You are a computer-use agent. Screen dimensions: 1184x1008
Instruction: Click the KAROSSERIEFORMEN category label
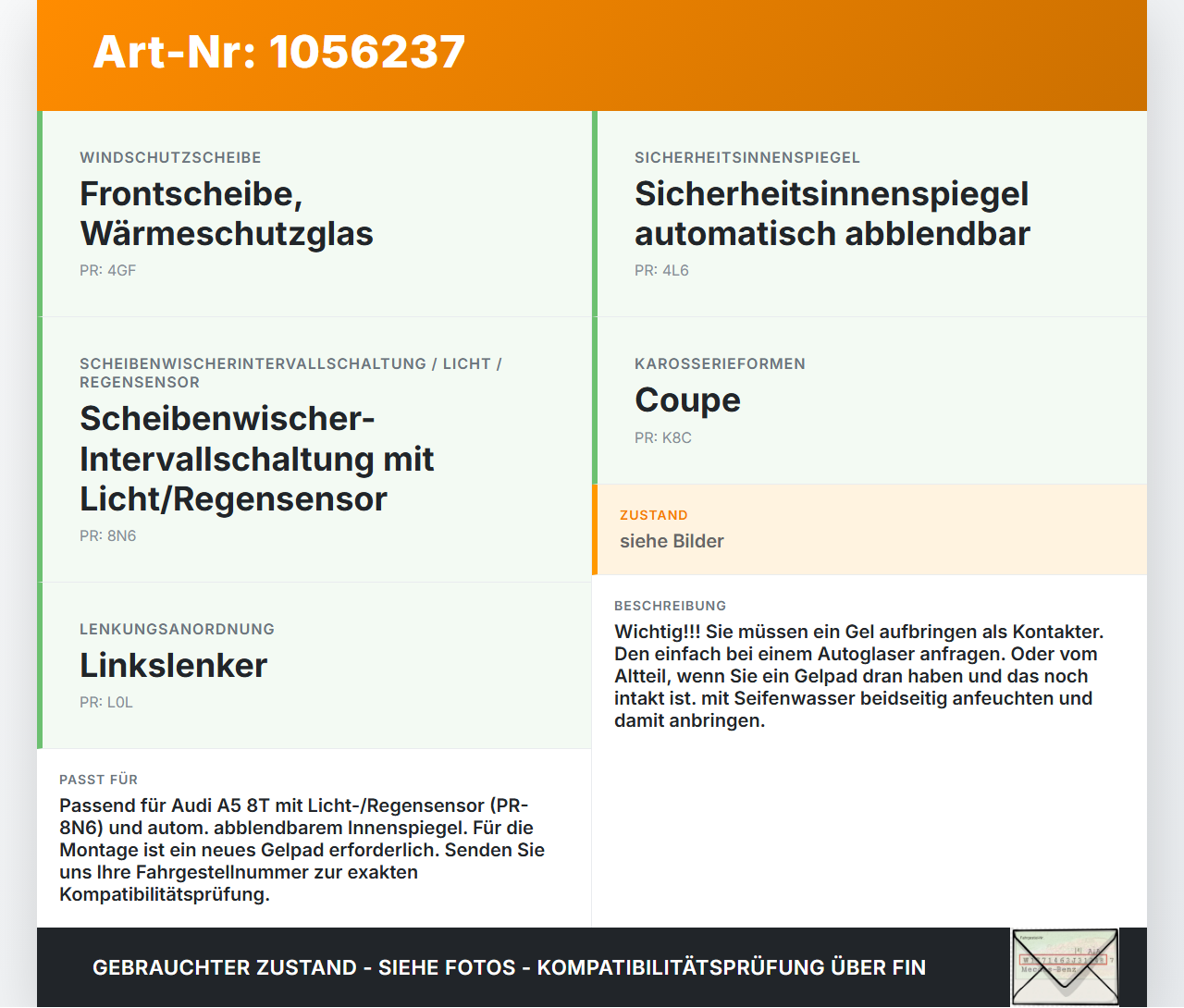tap(720, 363)
